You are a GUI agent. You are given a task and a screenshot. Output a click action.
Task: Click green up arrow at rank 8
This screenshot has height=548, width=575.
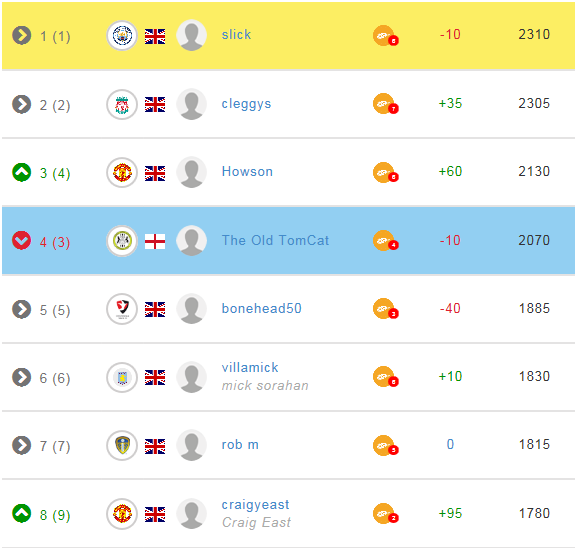pyautogui.click(x=22, y=513)
